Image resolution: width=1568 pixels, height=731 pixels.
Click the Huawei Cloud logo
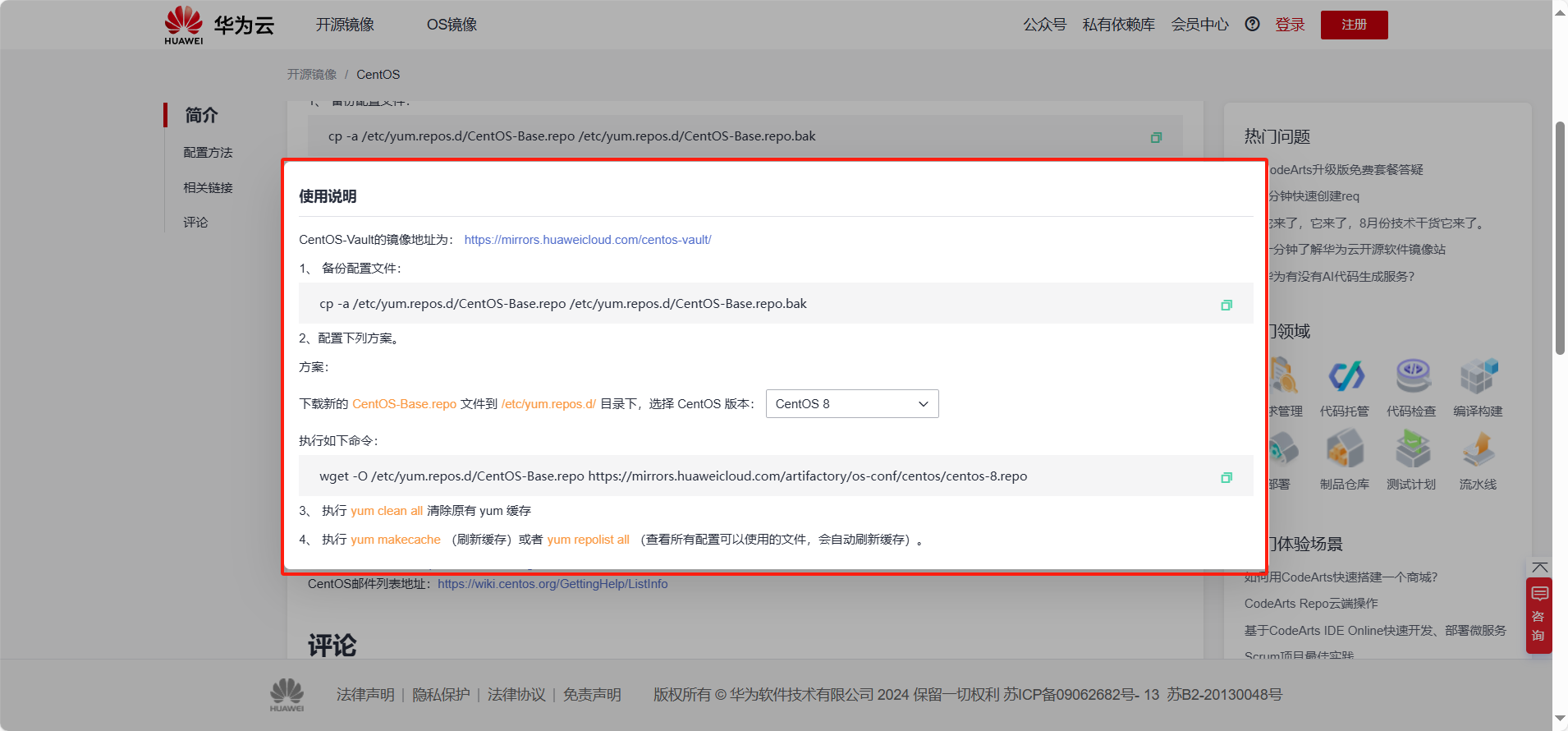point(219,25)
